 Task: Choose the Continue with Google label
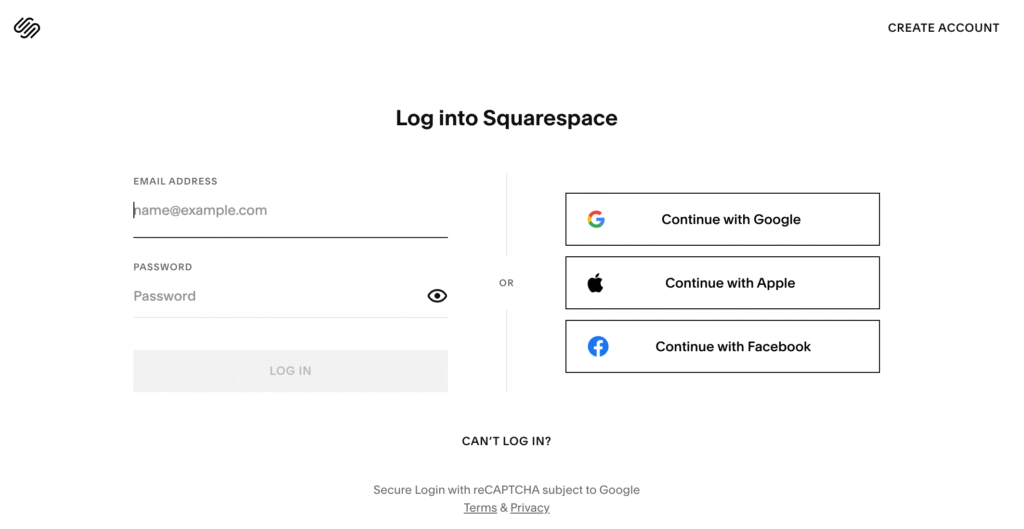coord(731,220)
